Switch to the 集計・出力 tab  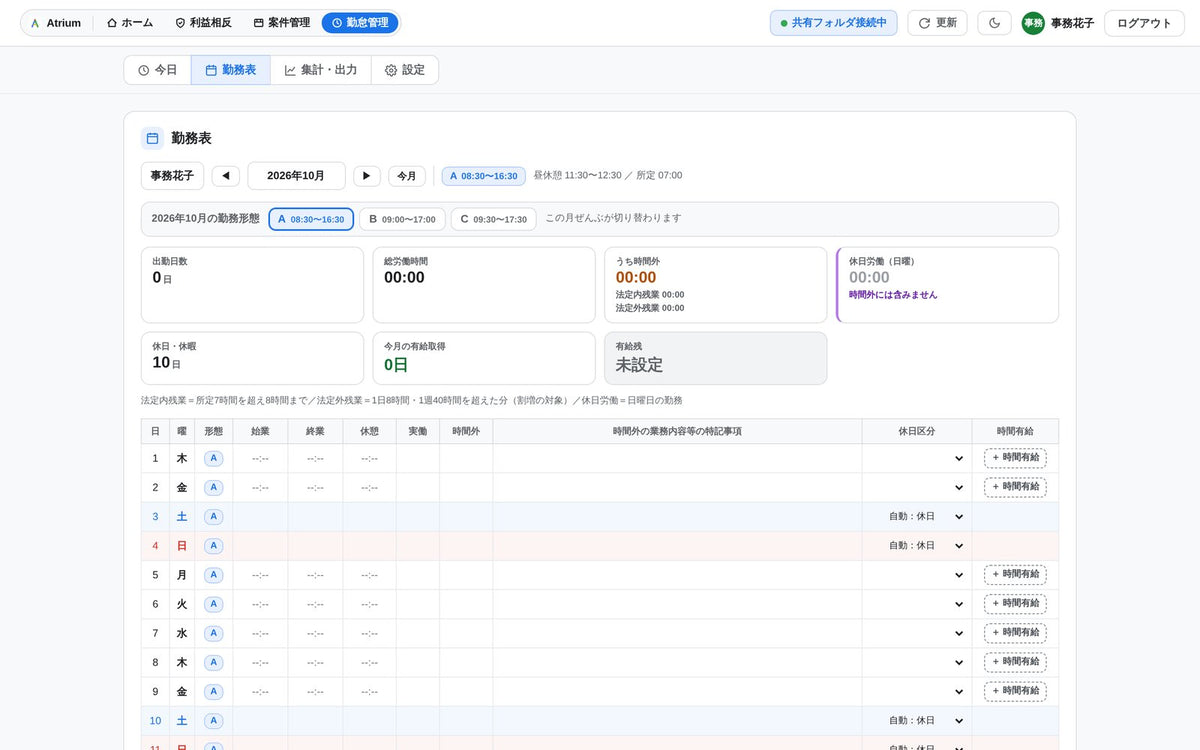(321, 70)
